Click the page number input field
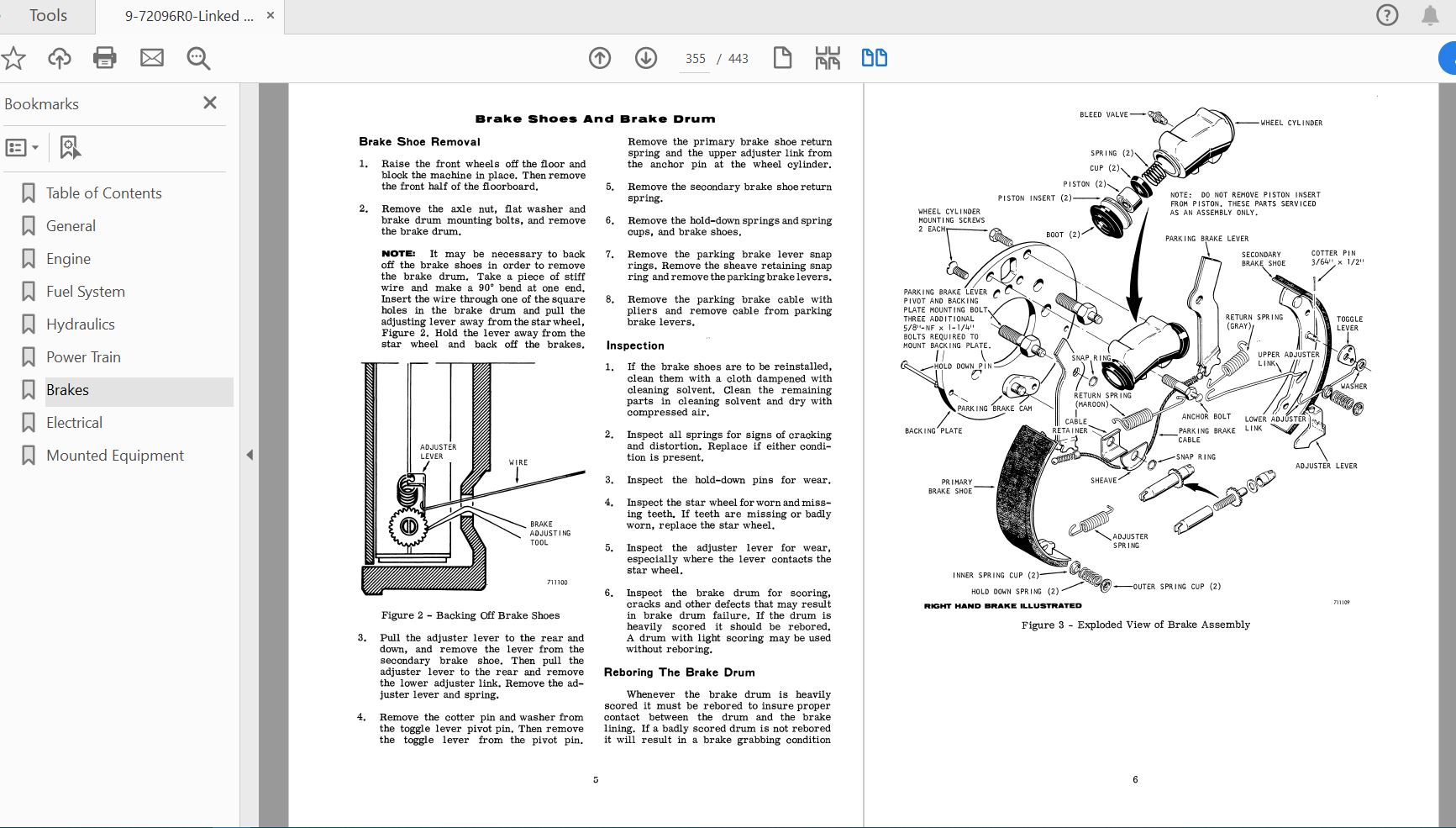Viewport: 1456px width, 828px height. coord(696,59)
